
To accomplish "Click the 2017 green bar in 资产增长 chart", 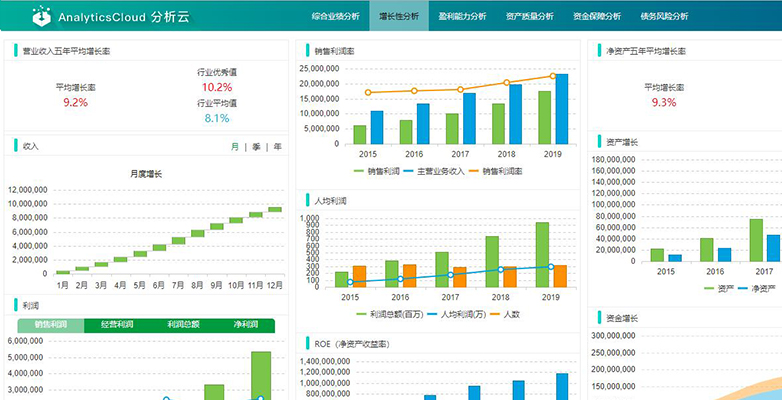I will [756, 240].
